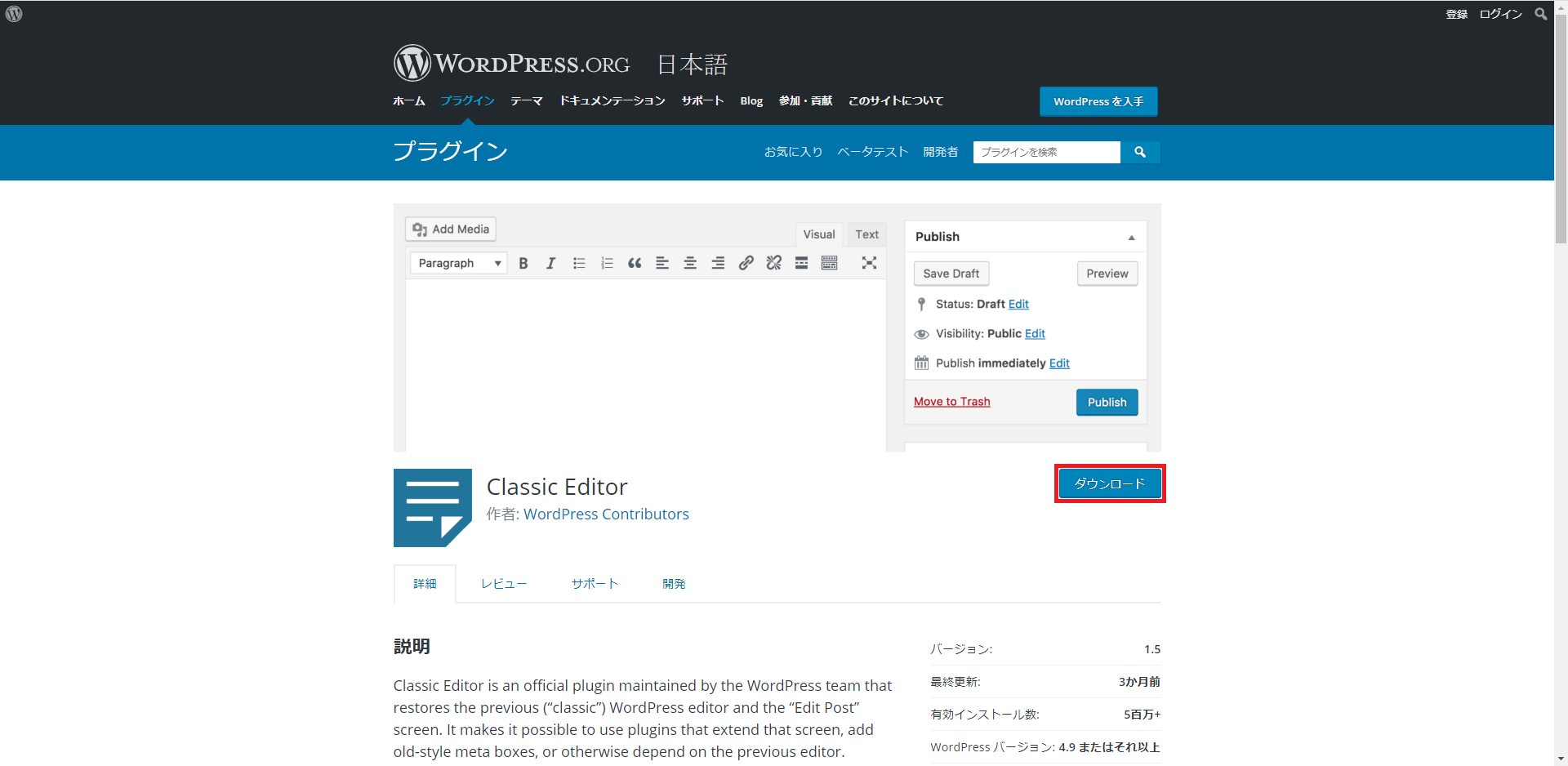Click the WordPress を入手 button
The width and height of the screenshot is (1568, 766).
(x=1098, y=101)
